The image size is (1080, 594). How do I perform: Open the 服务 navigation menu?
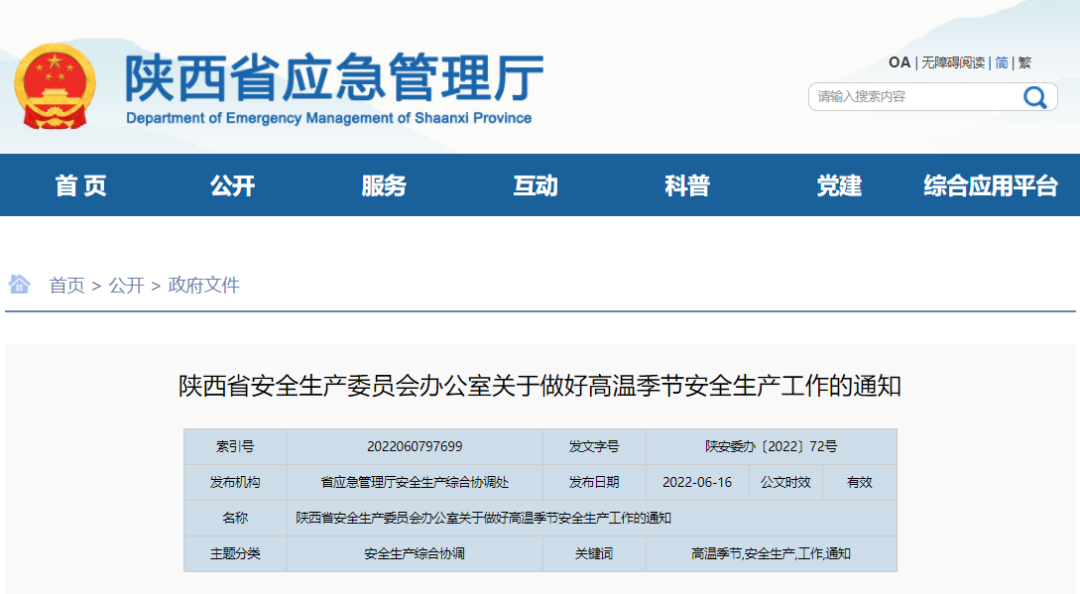pyautogui.click(x=384, y=185)
